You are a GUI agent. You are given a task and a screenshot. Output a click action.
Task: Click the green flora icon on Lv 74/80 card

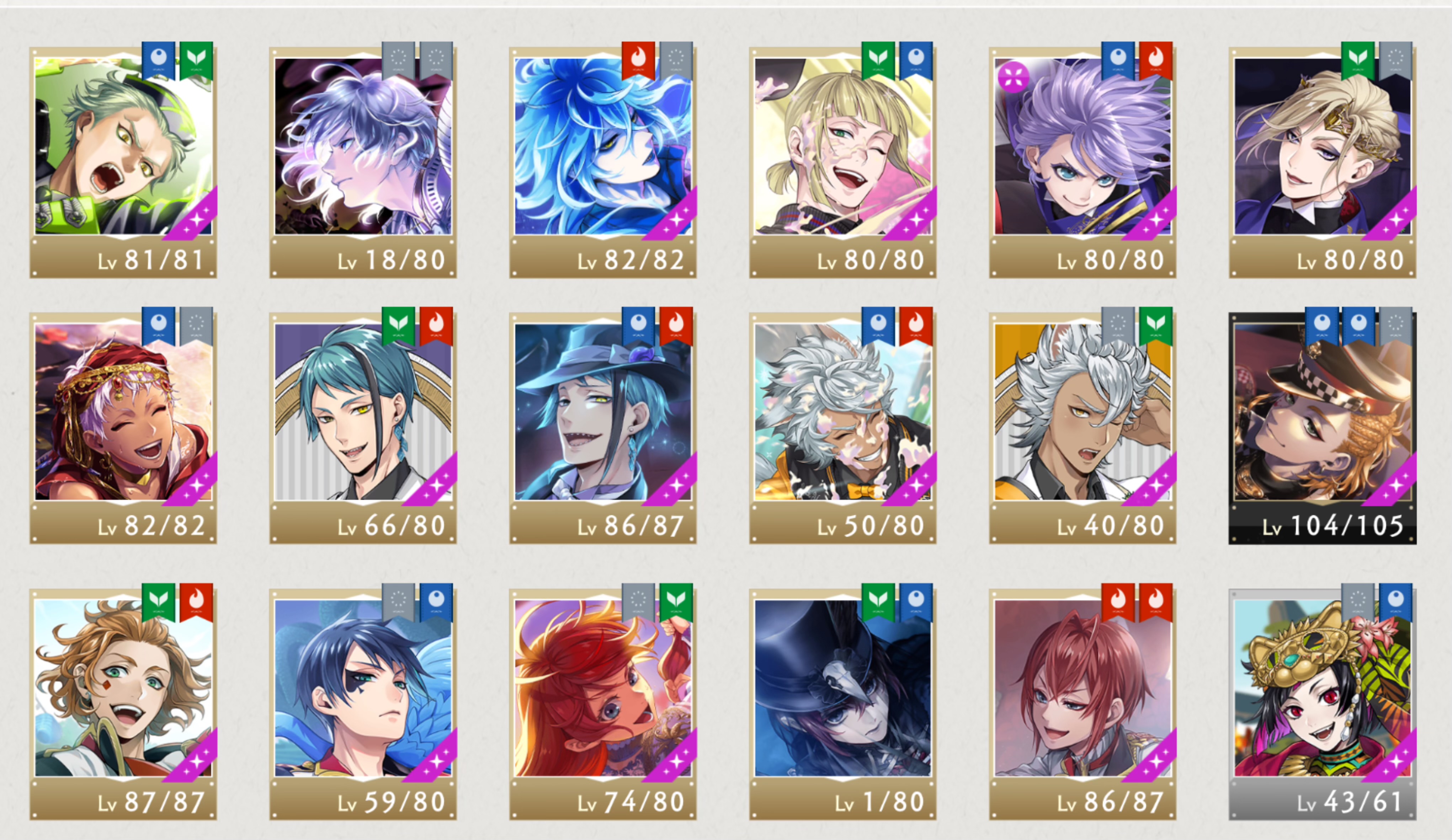pyautogui.click(x=676, y=601)
